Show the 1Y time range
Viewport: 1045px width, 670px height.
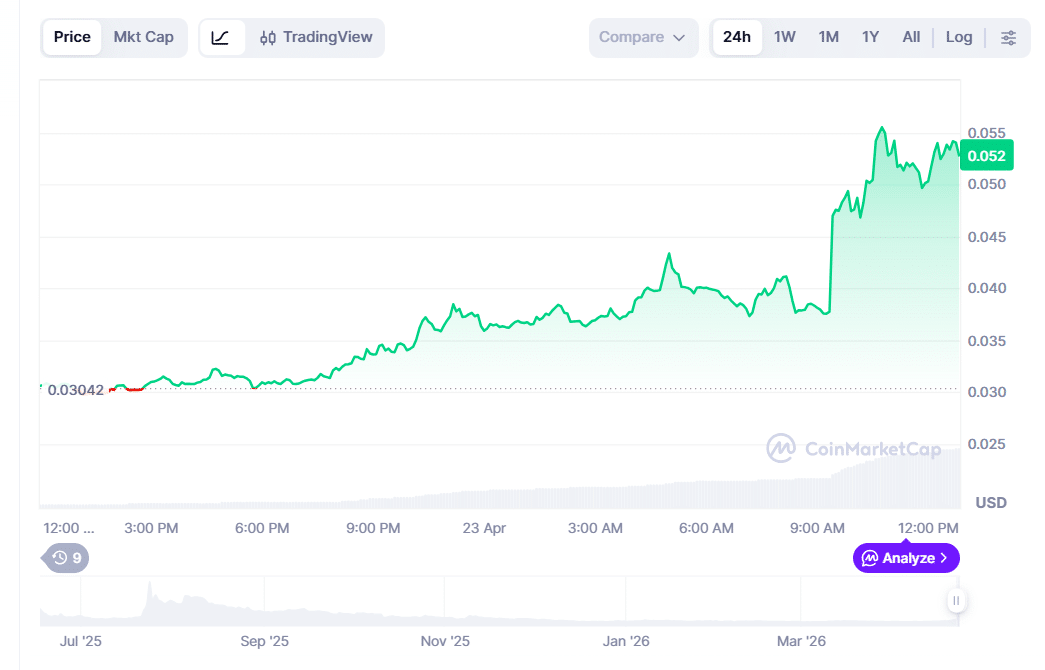pyautogui.click(x=870, y=38)
